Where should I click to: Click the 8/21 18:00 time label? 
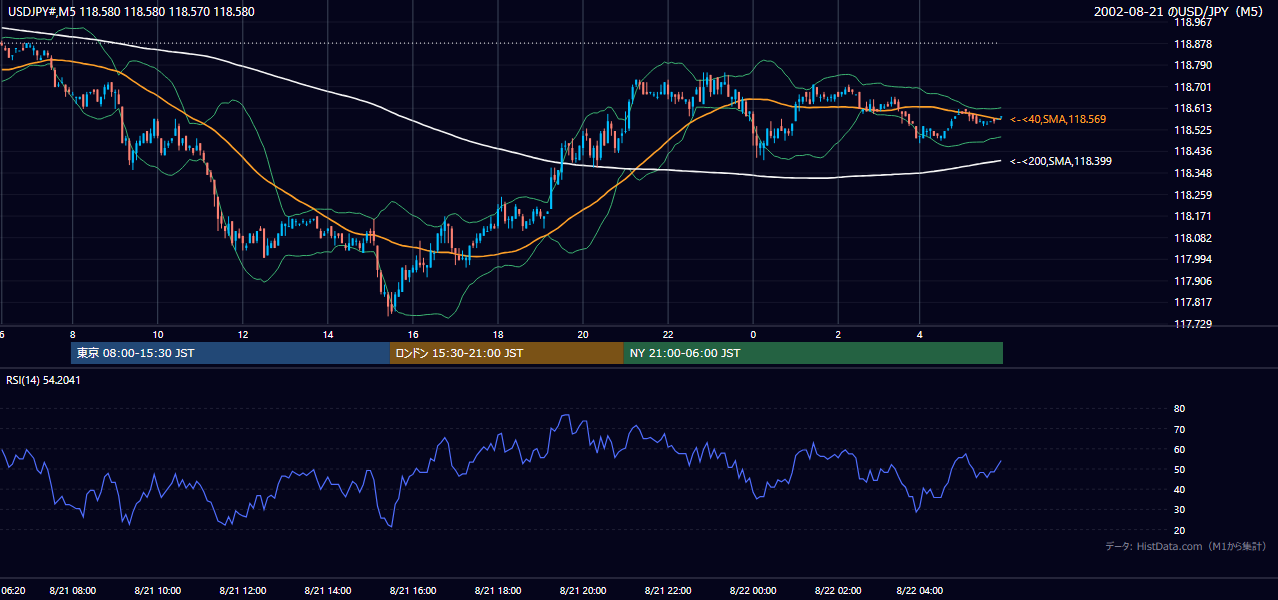point(498,591)
